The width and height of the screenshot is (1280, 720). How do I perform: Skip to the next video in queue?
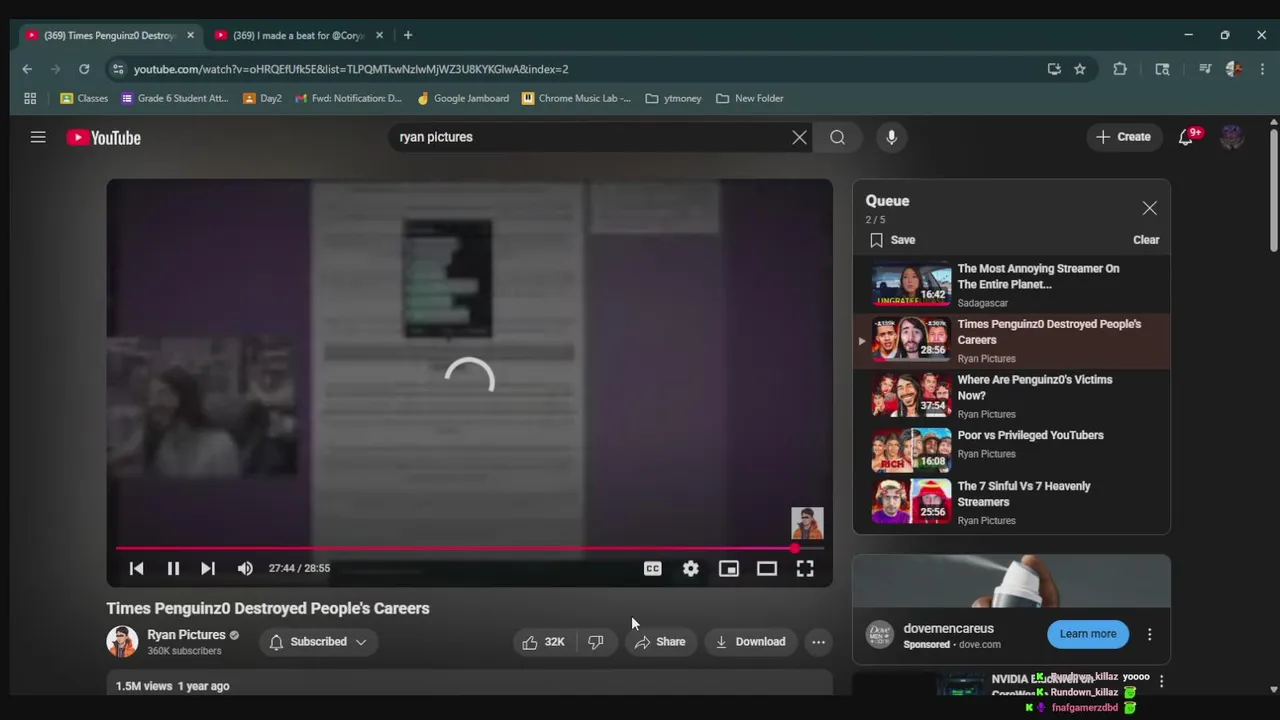[x=208, y=568]
